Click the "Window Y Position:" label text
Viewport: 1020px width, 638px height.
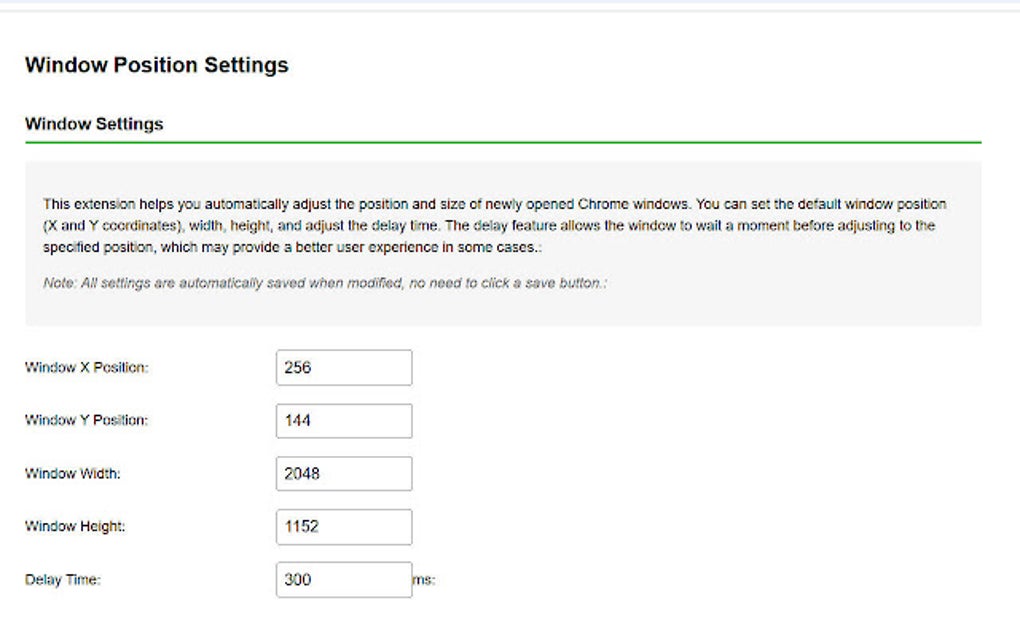click(86, 420)
